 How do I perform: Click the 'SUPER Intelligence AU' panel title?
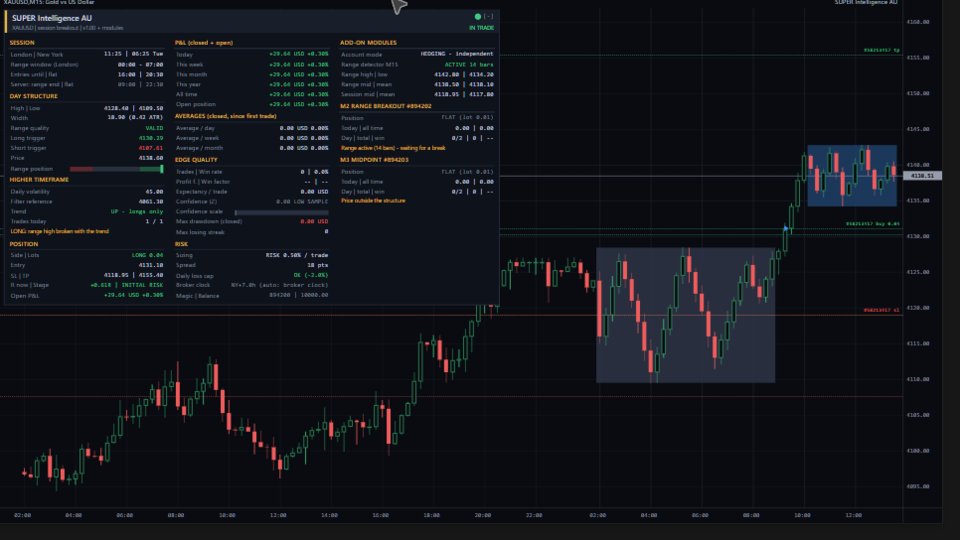pos(52,18)
